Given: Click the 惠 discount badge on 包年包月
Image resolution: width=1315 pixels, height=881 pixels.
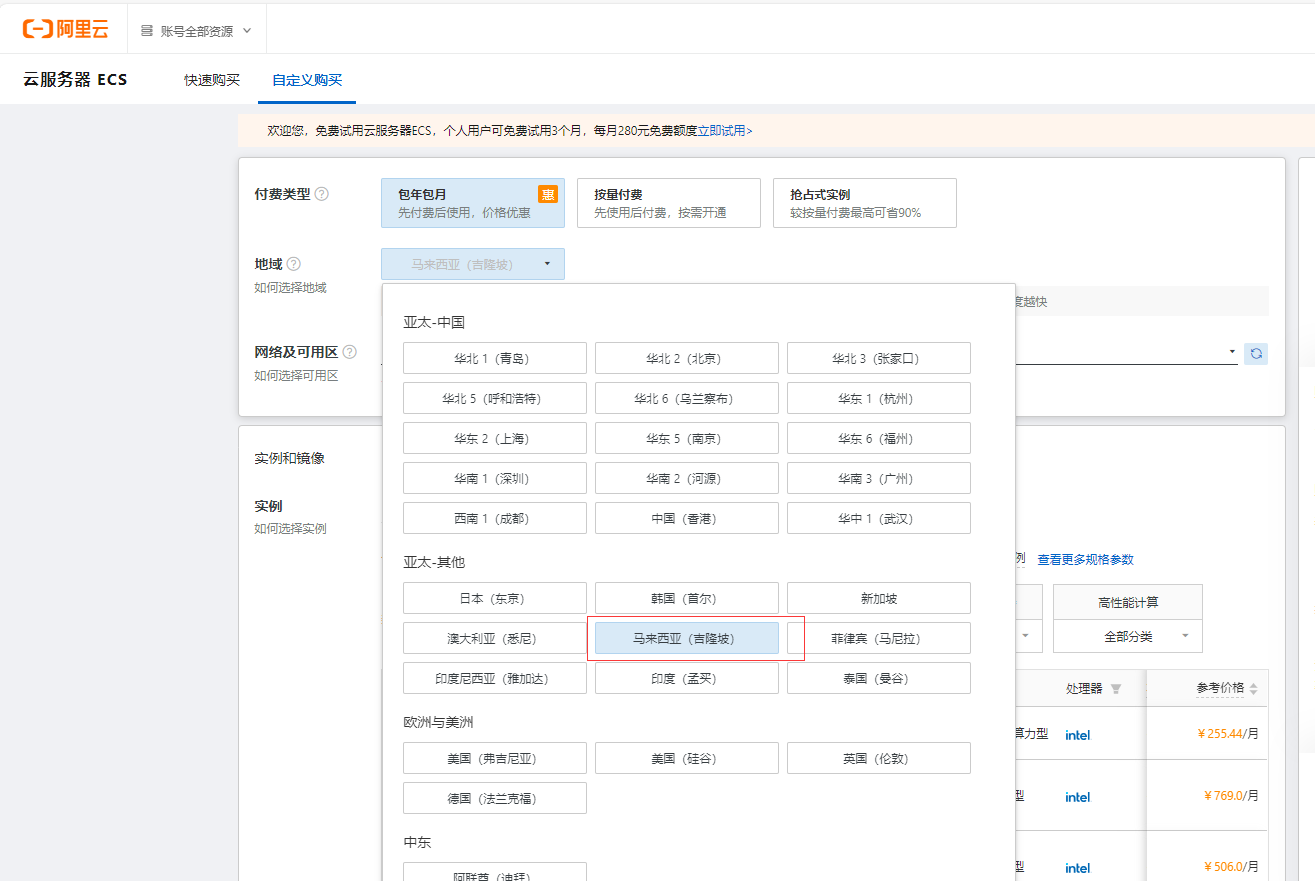Looking at the screenshot, I should (x=547, y=194).
